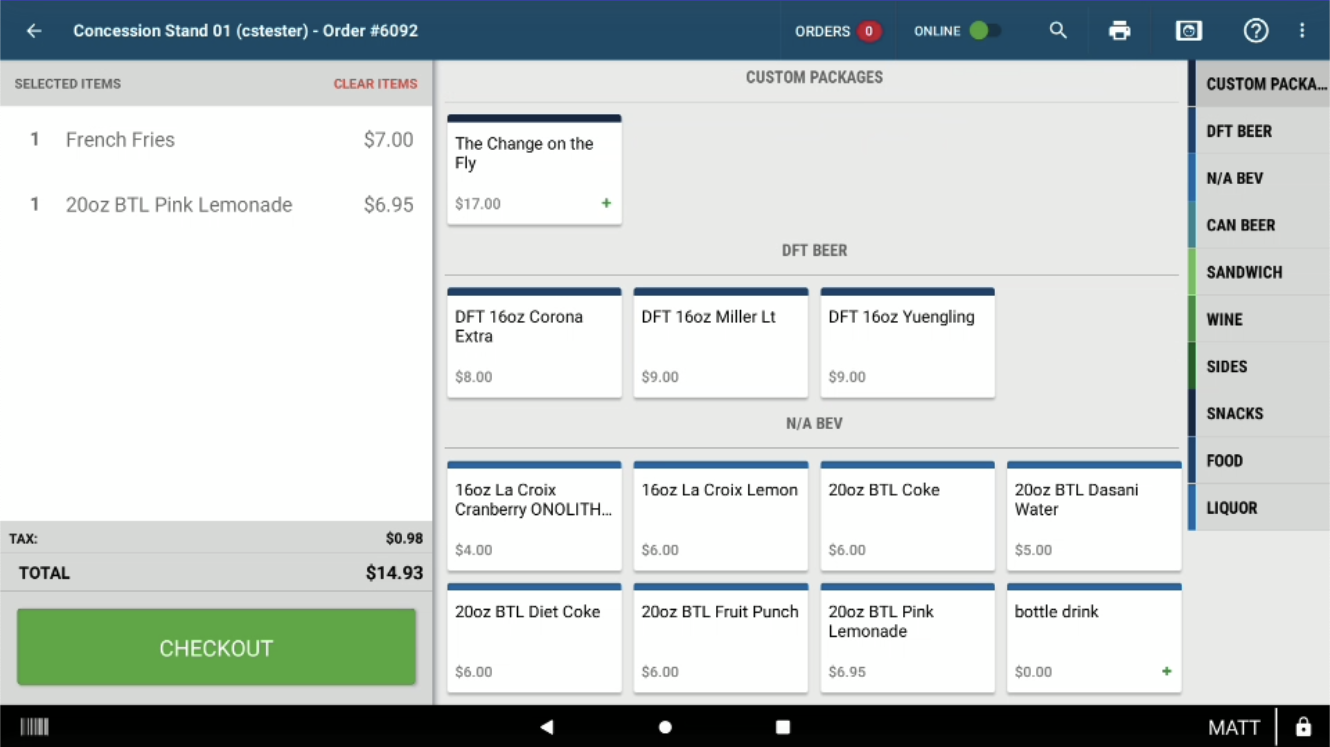Add 20oz BTL Dasani Water item
This screenshot has height=747, width=1330.
(1094, 516)
